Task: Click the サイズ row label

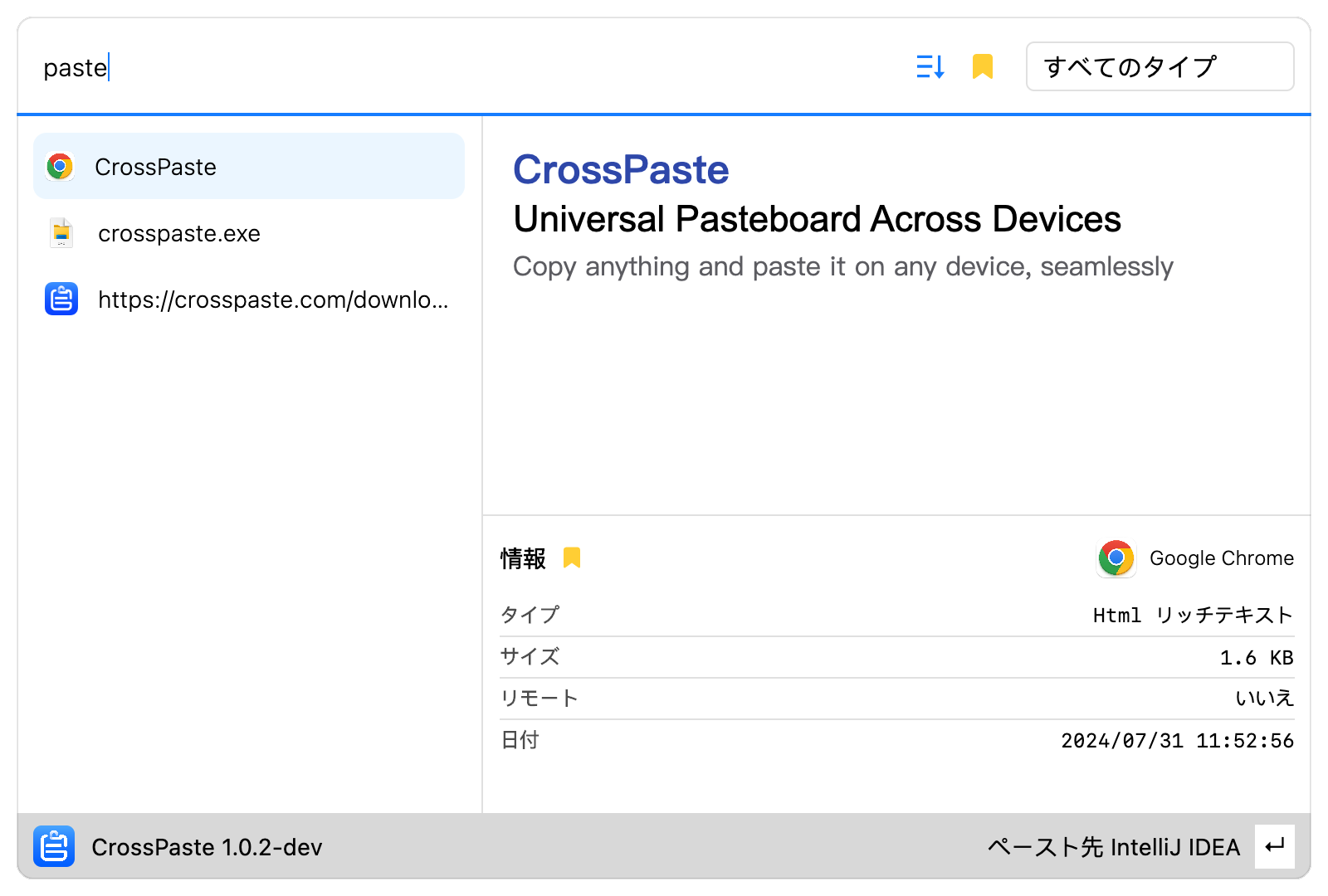Action: pyautogui.click(x=530, y=656)
